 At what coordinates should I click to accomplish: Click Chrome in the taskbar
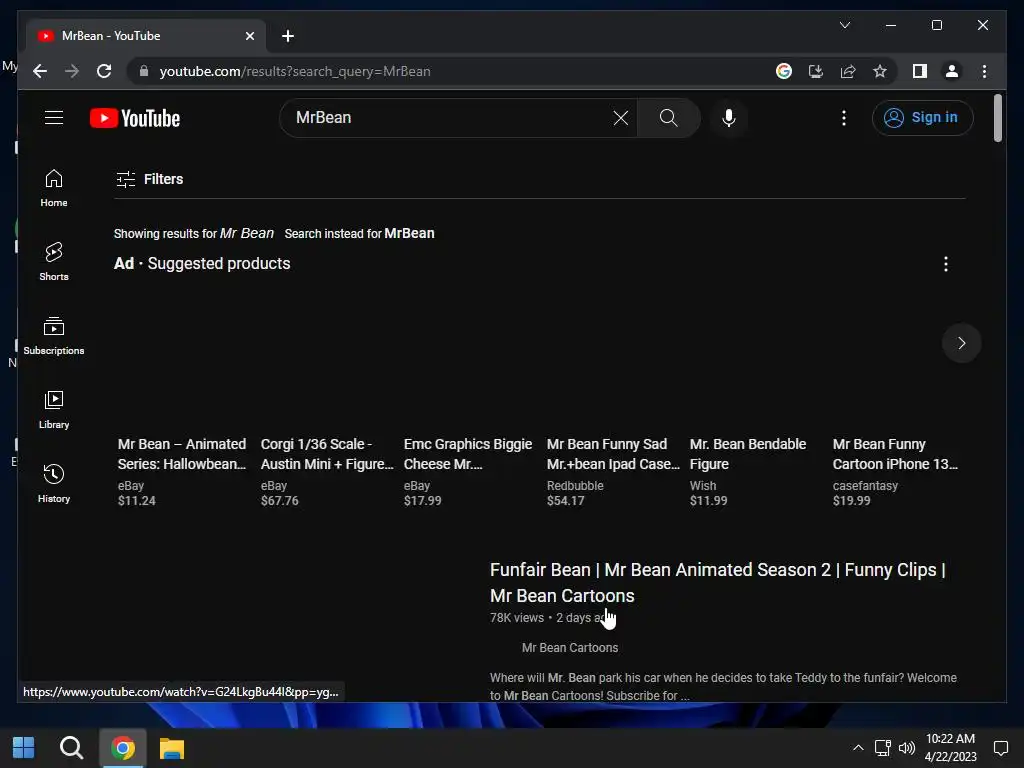[x=122, y=748]
